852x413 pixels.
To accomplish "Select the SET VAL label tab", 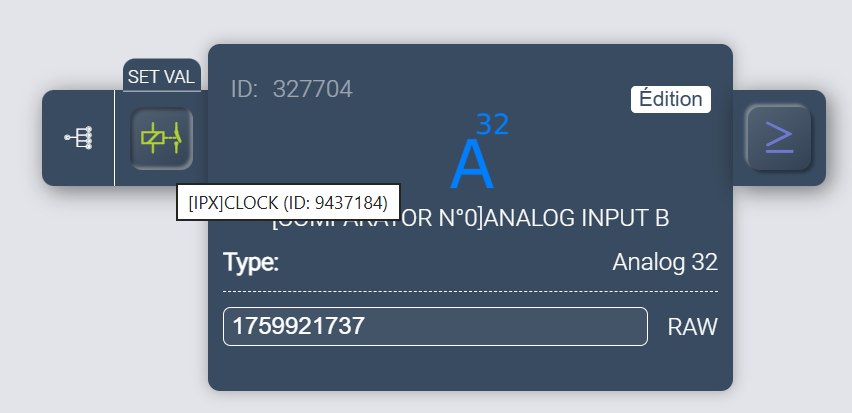I will [x=162, y=76].
